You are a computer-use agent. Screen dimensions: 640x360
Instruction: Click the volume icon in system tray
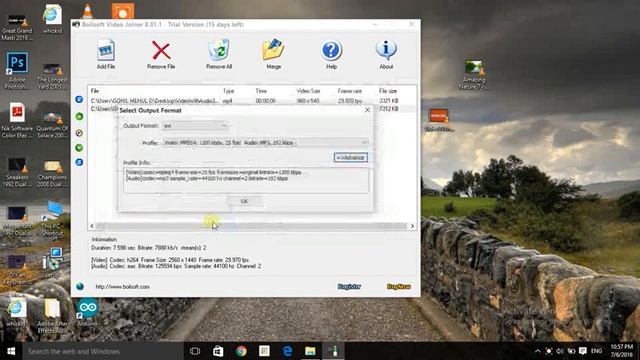560,351
